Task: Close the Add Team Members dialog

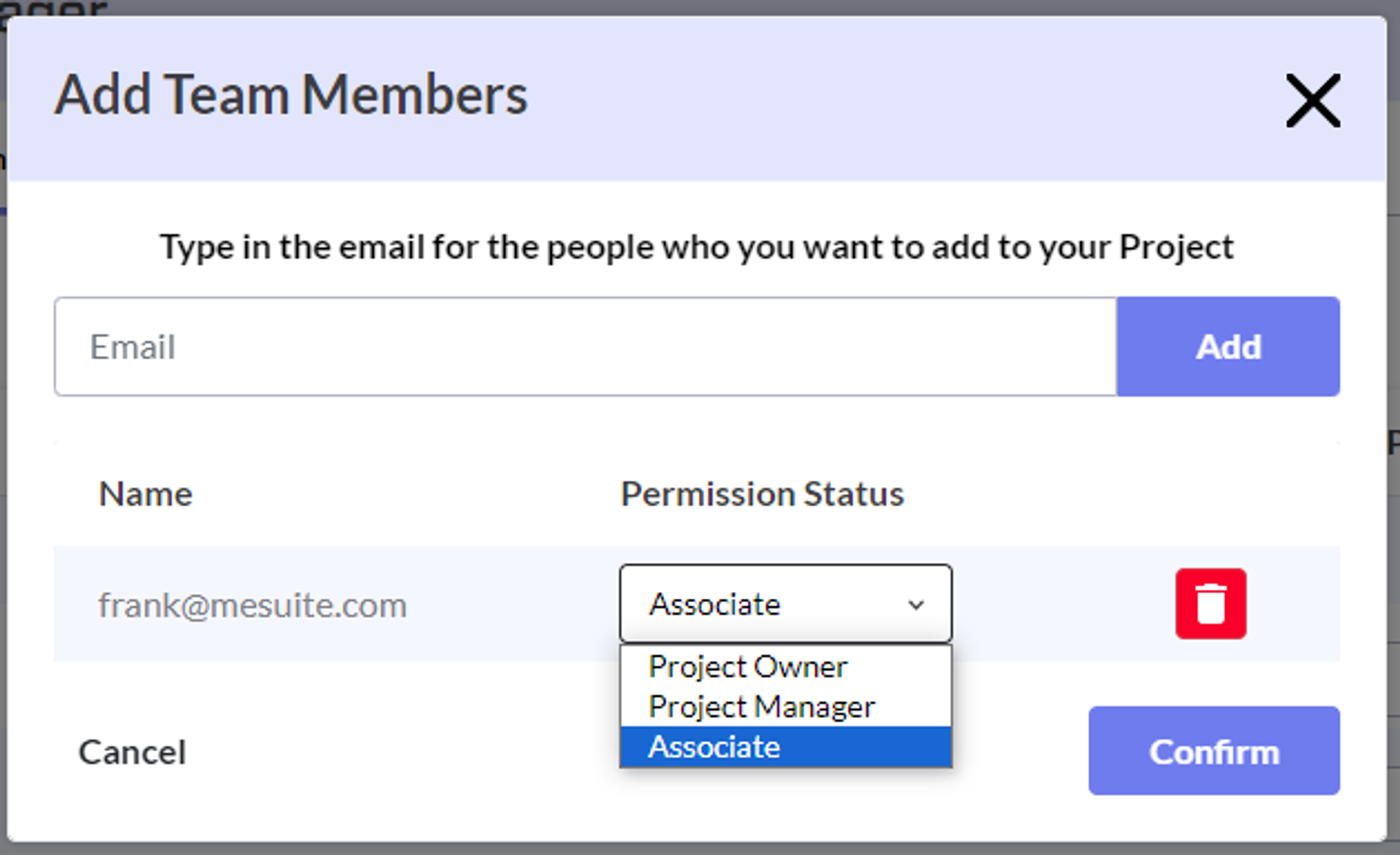Action: 1312,101
